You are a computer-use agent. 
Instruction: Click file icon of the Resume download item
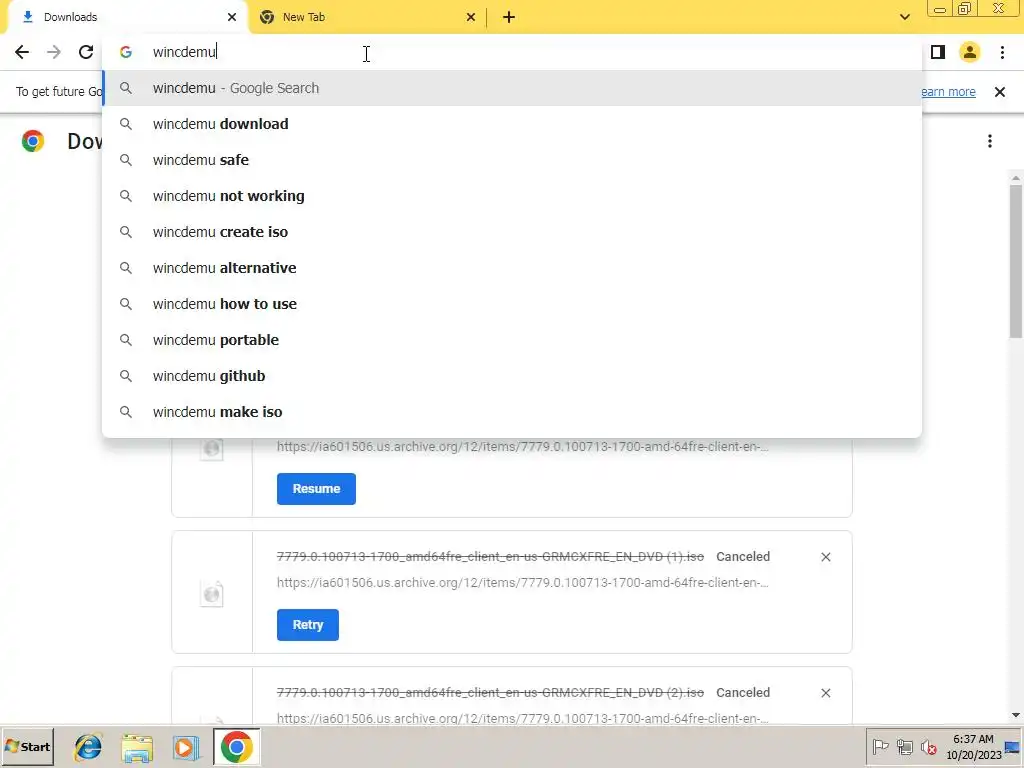pos(212,449)
